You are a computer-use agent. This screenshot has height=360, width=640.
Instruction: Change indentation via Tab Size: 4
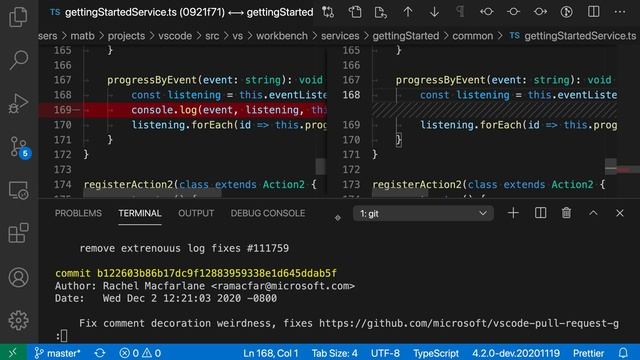(335, 353)
